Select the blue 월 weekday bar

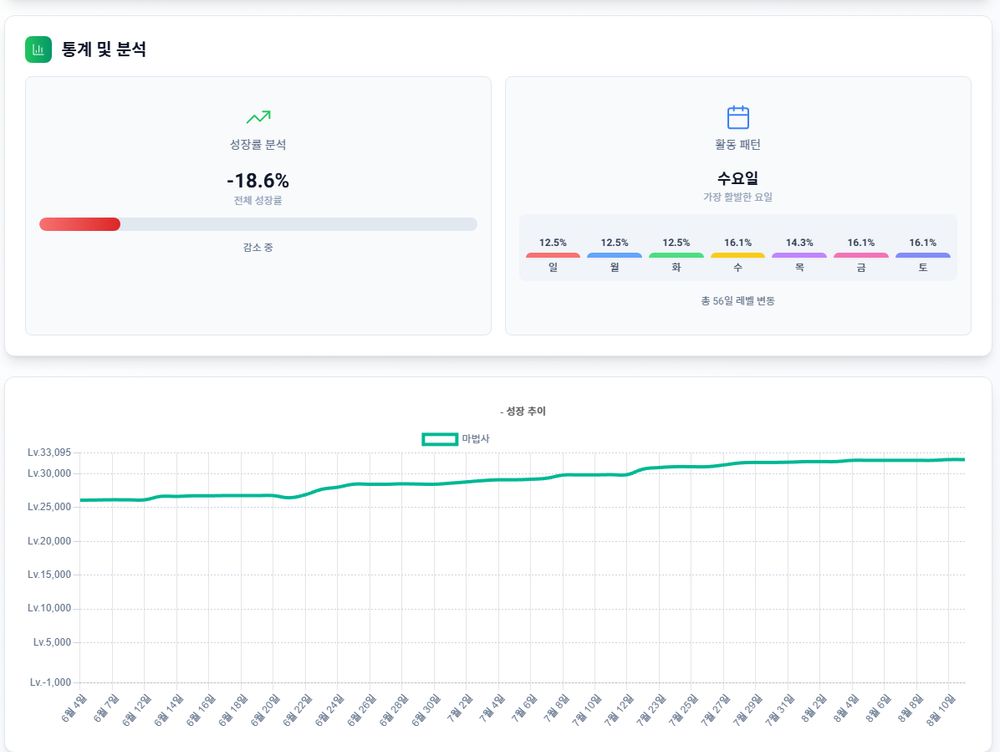coord(614,256)
